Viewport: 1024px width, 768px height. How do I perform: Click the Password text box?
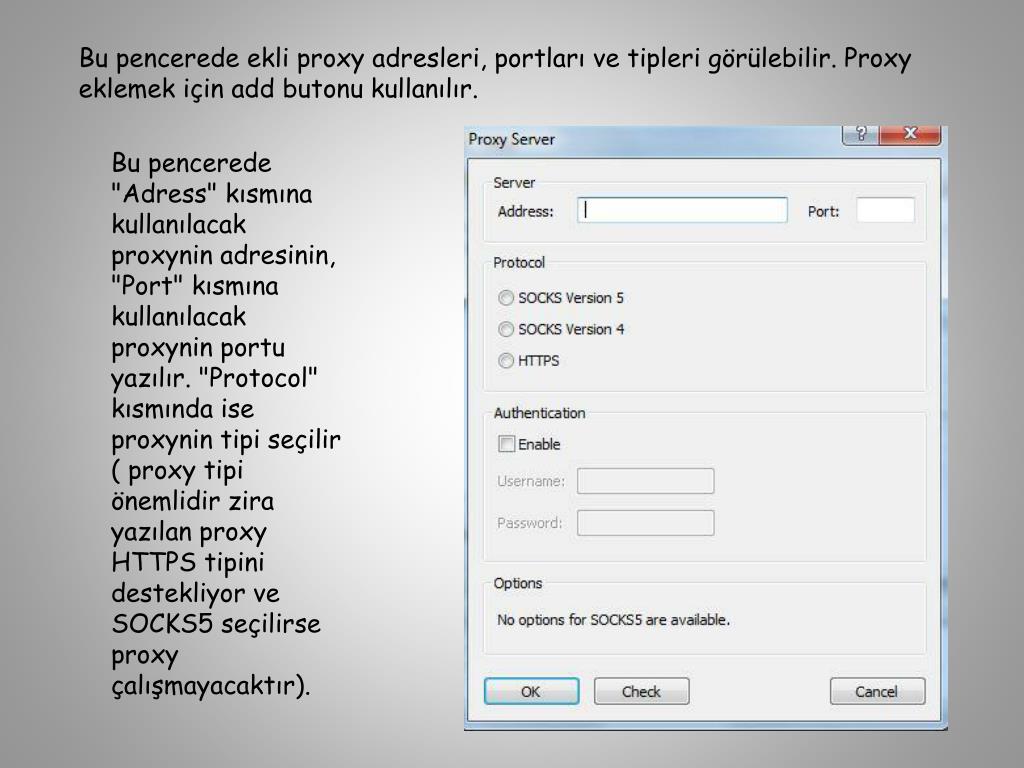[645, 523]
